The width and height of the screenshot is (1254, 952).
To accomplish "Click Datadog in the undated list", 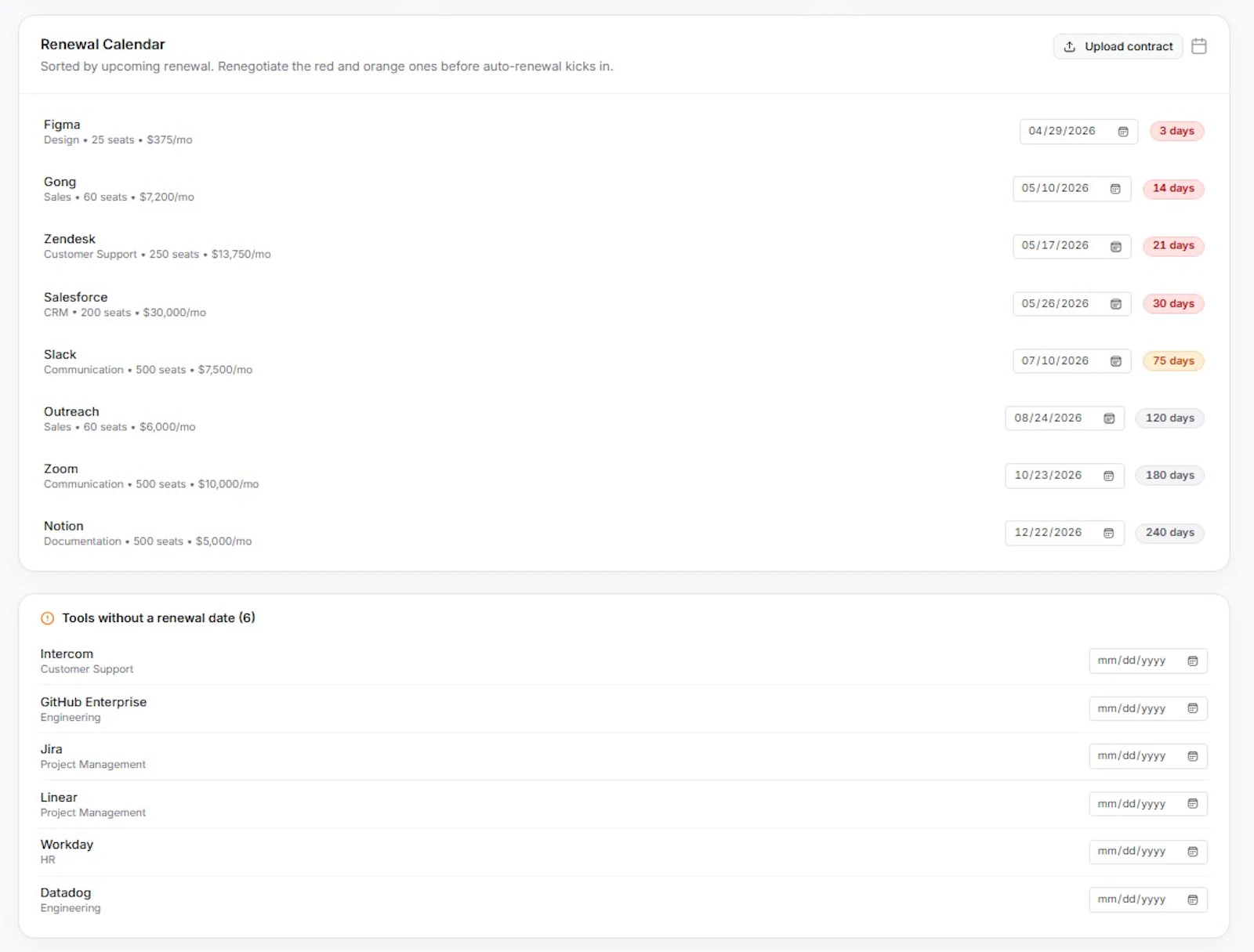I will pyautogui.click(x=66, y=892).
